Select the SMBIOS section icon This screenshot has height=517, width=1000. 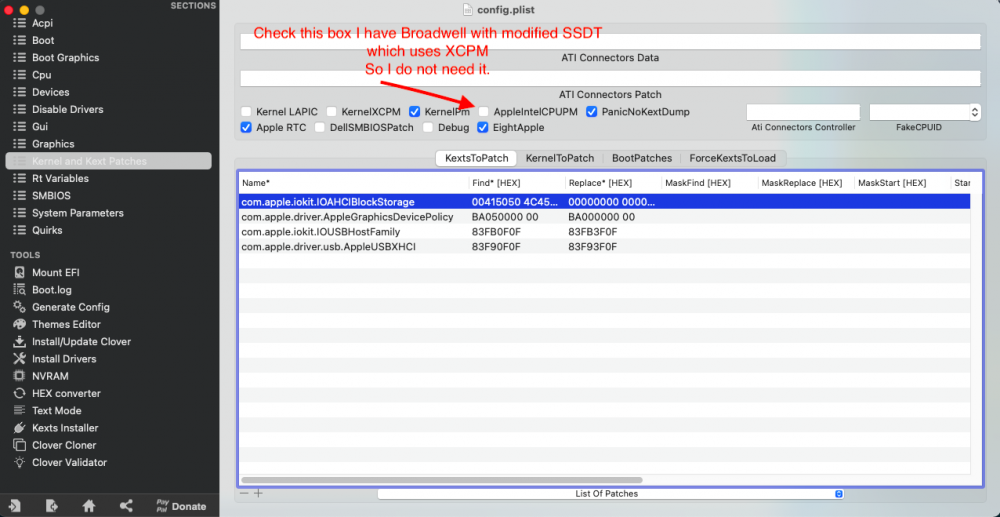tap(20, 195)
